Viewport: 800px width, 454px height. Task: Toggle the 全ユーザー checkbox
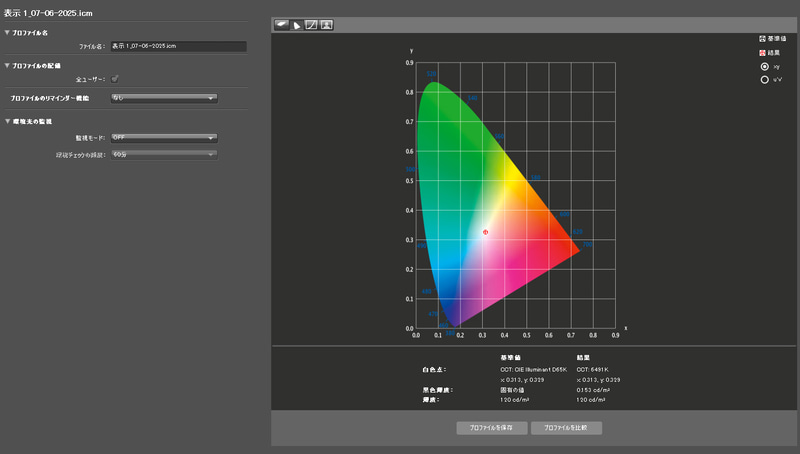coord(115,79)
